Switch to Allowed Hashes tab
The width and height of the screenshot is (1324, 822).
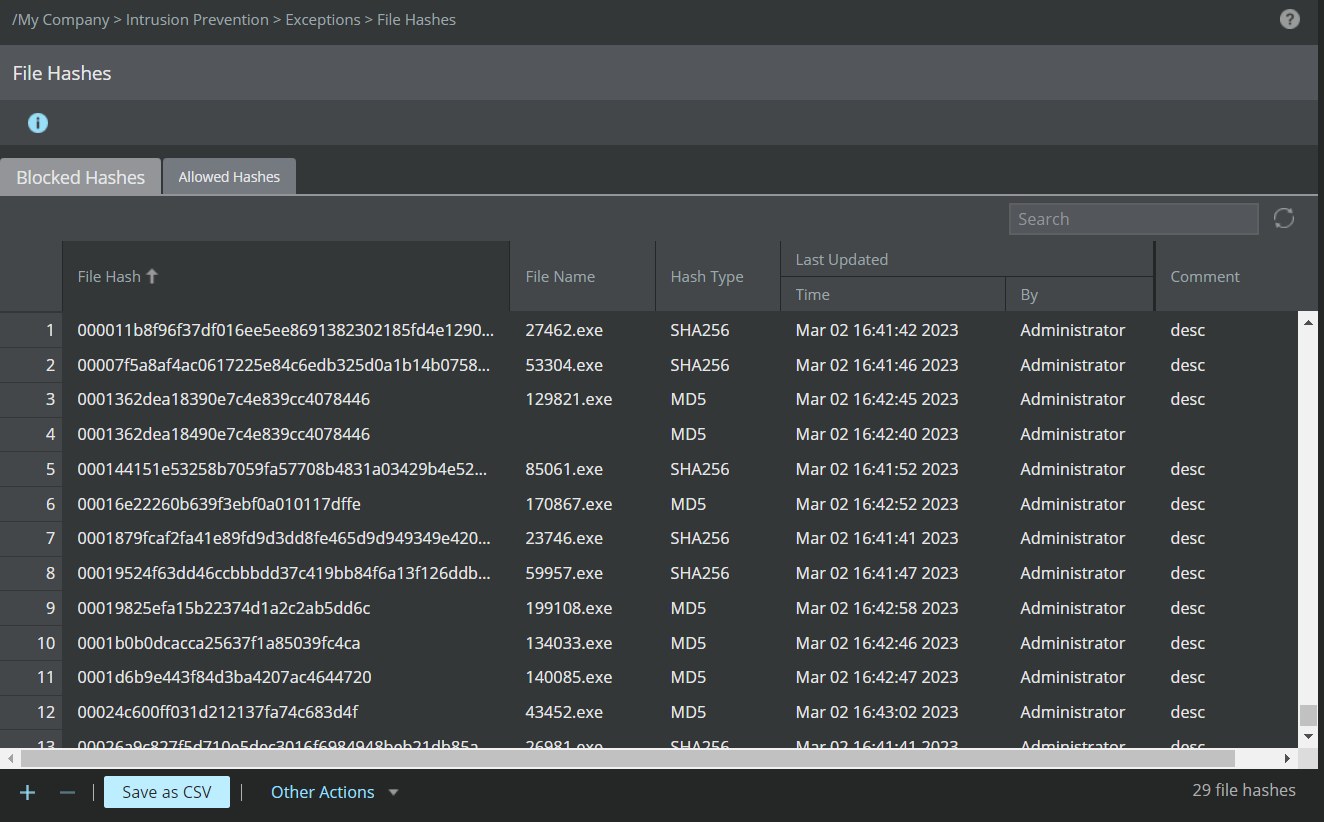[229, 177]
